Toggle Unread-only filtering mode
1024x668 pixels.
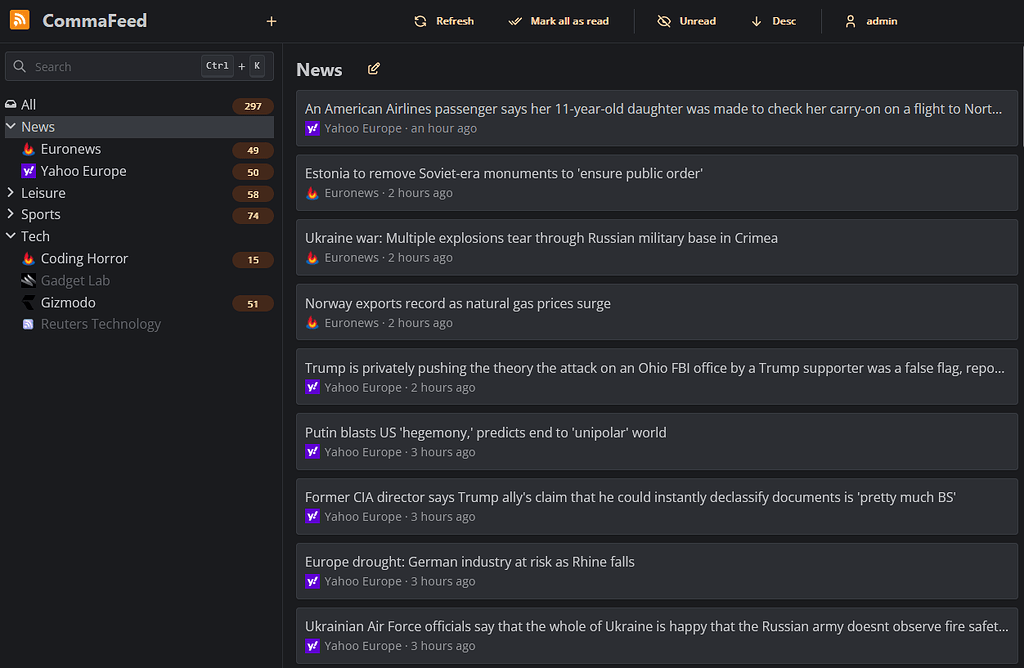[687, 20]
